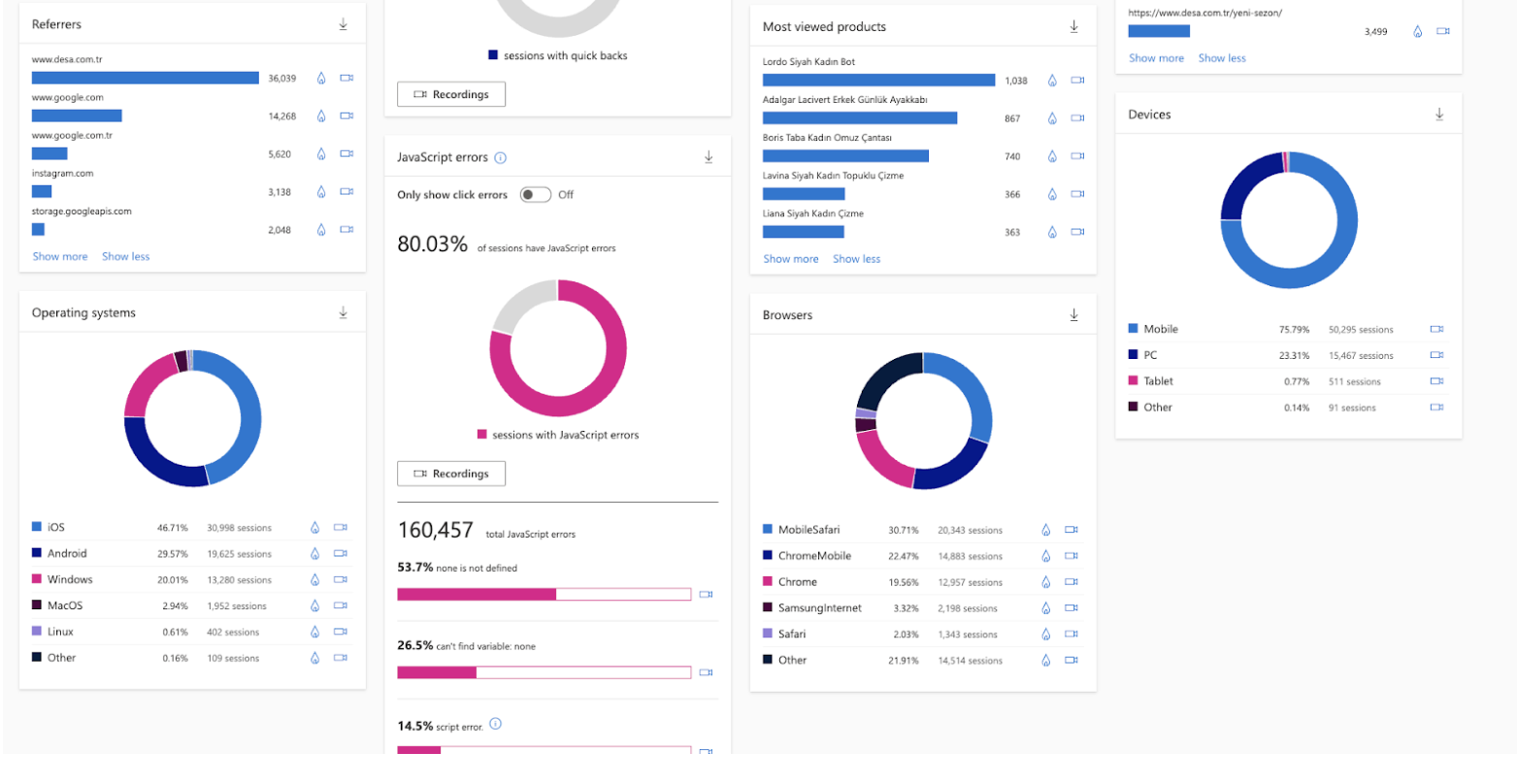Click the recordings camera icon for Android sessions
The width and height of the screenshot is (1518, 784).
[x=340, y=553]
